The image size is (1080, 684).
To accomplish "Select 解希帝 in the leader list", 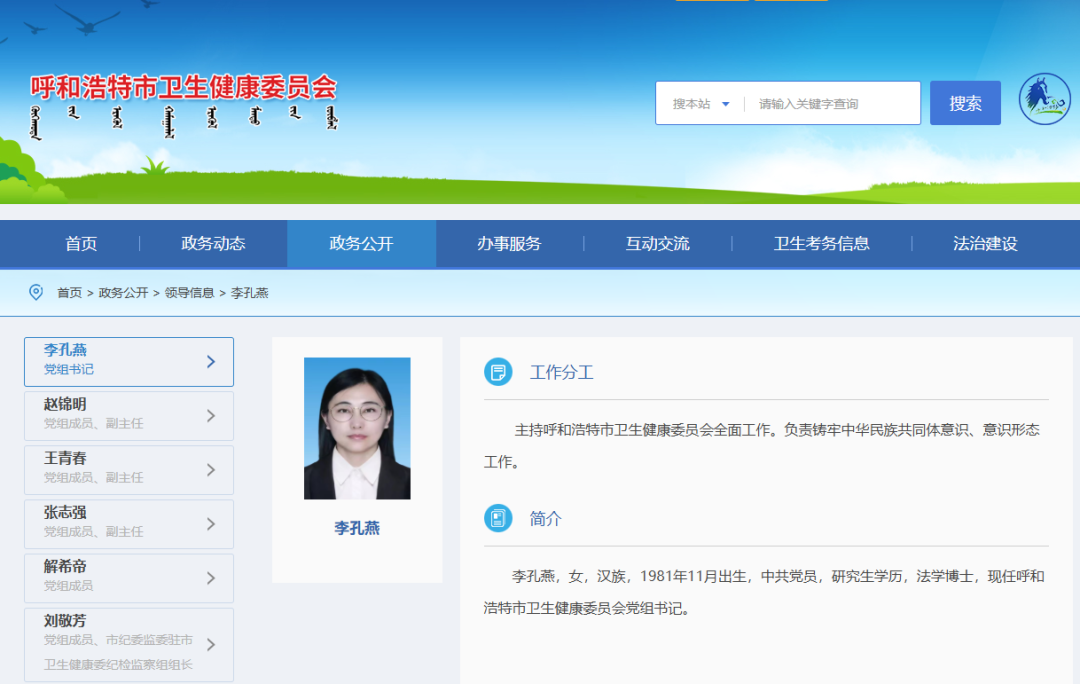I will click(x=129, y=578).
